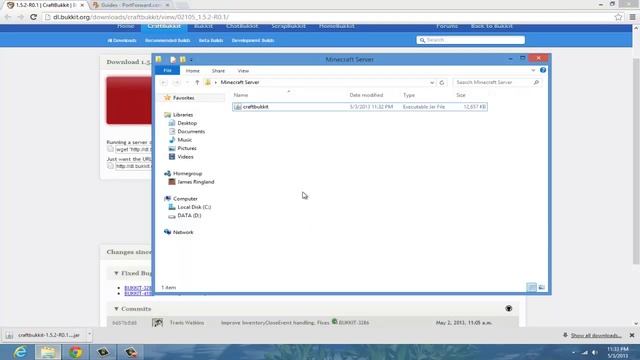Go back in the Explorer window

pyautogui.click(x=164, y=82)
